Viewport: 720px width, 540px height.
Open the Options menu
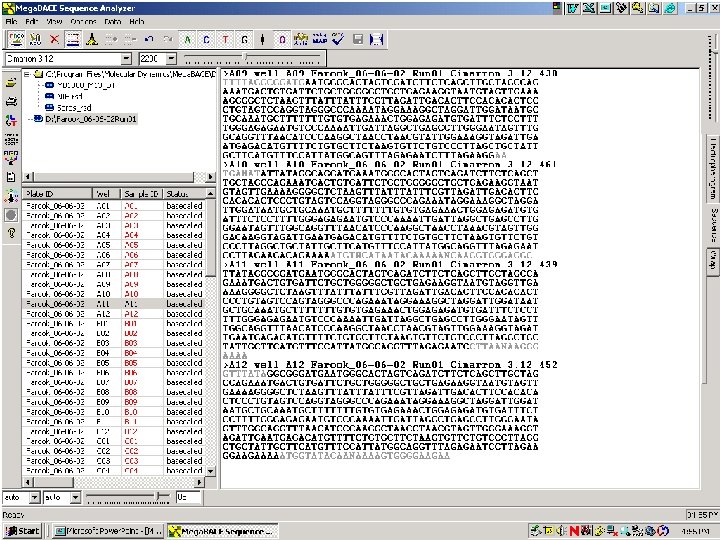[83, 21]
